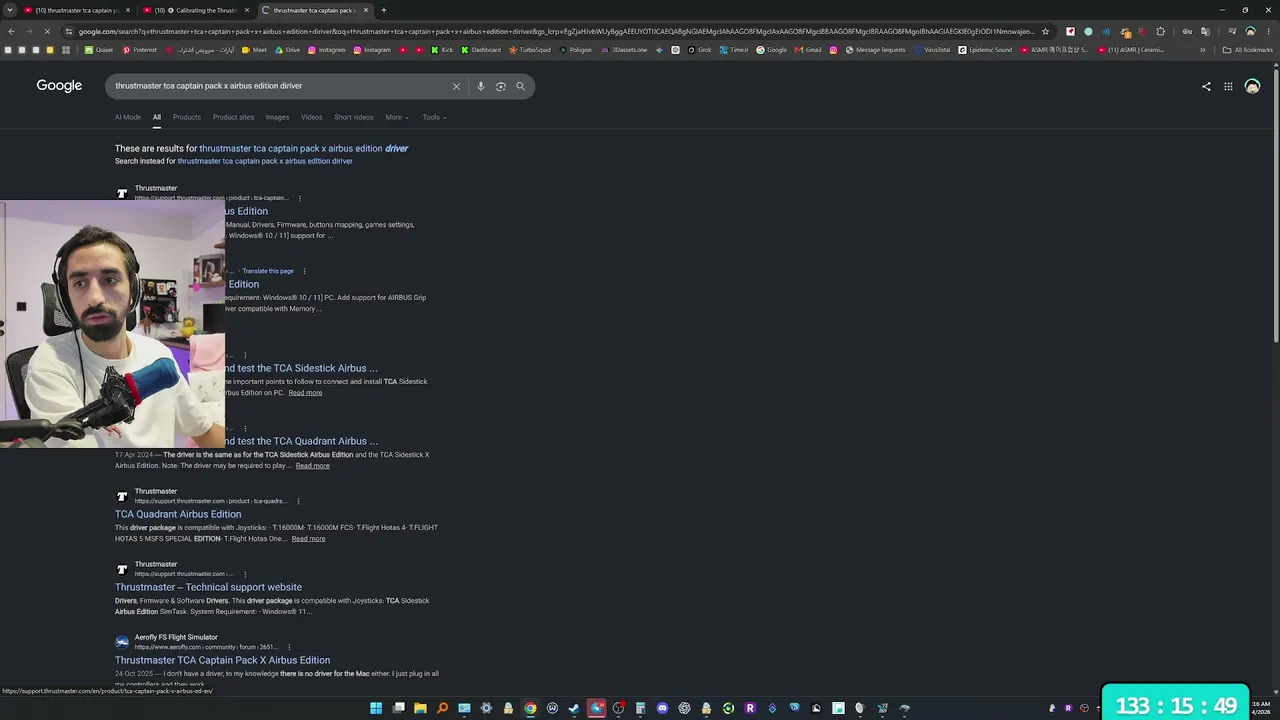Switch to the Calibrating the Thrustmaster browser tab

pyautogui.click(x=195, y=10)
